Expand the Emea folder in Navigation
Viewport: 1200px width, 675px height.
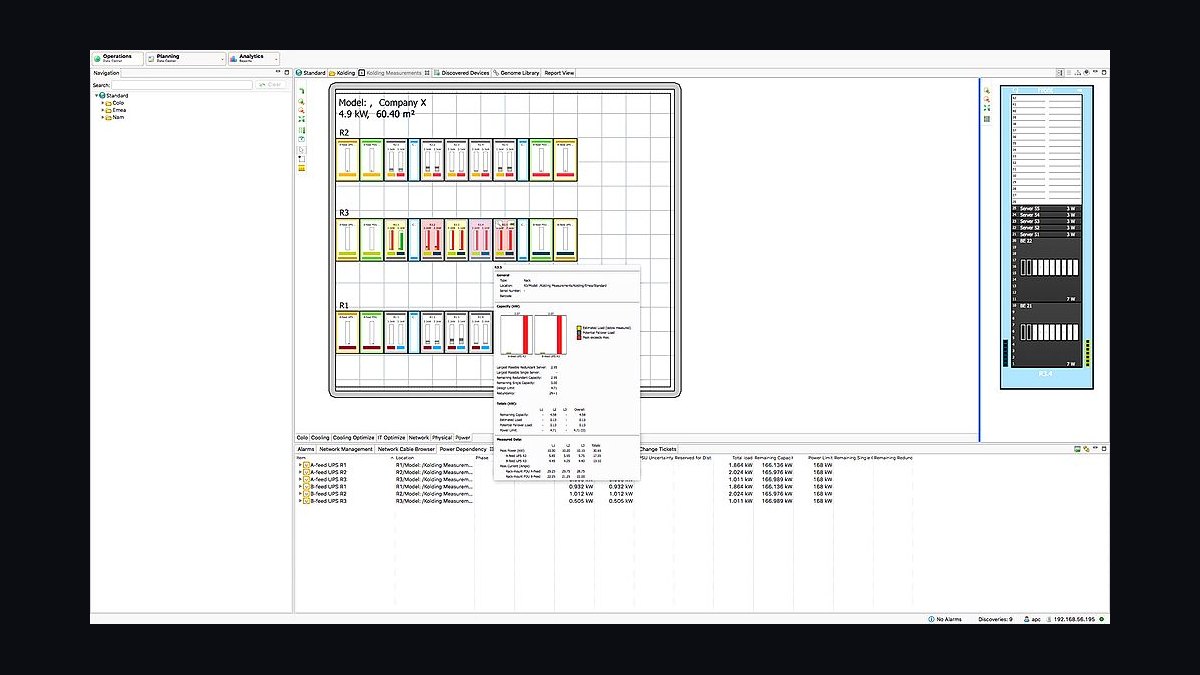click(102, 110)
